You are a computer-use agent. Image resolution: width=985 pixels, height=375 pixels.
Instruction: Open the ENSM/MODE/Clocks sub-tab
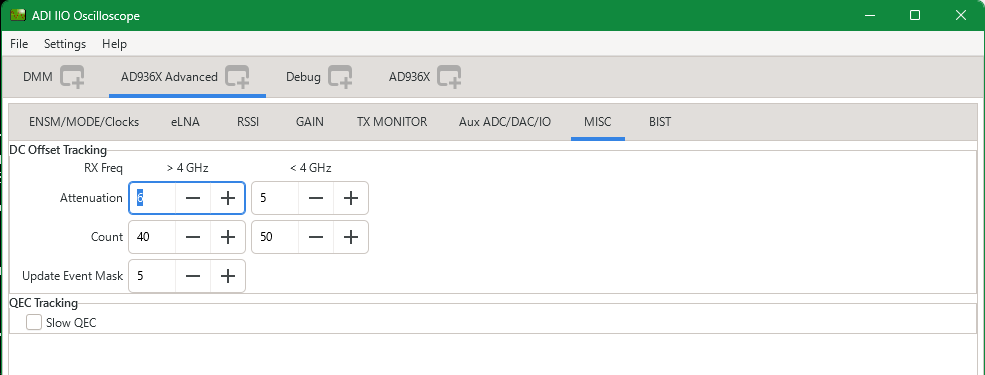coord(84,122)
